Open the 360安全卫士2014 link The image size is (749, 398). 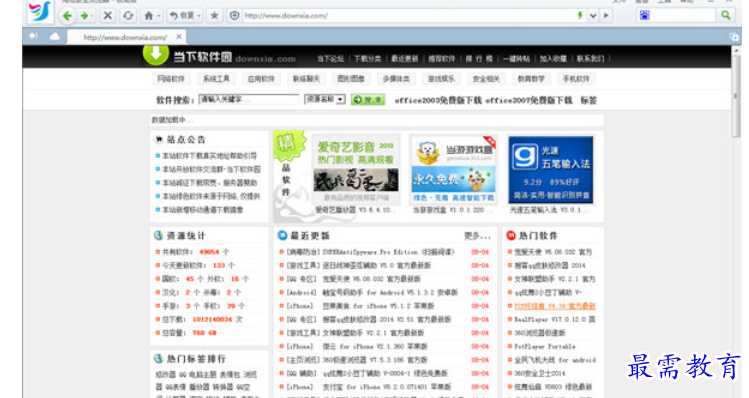[540, 373]
